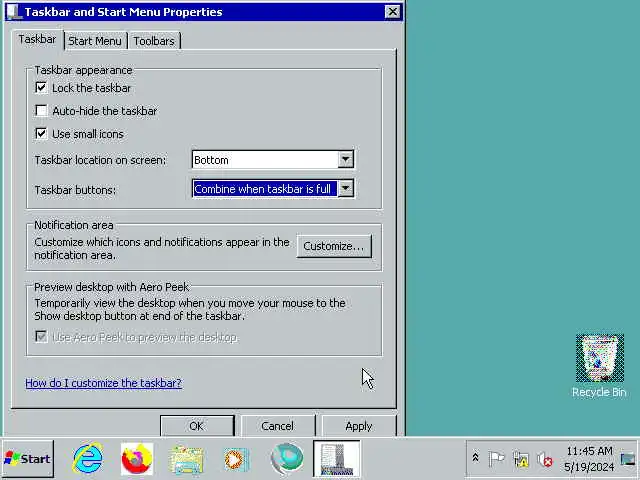Click the Apply button
This screenshot has width=640, height=480.
[359, 426]
